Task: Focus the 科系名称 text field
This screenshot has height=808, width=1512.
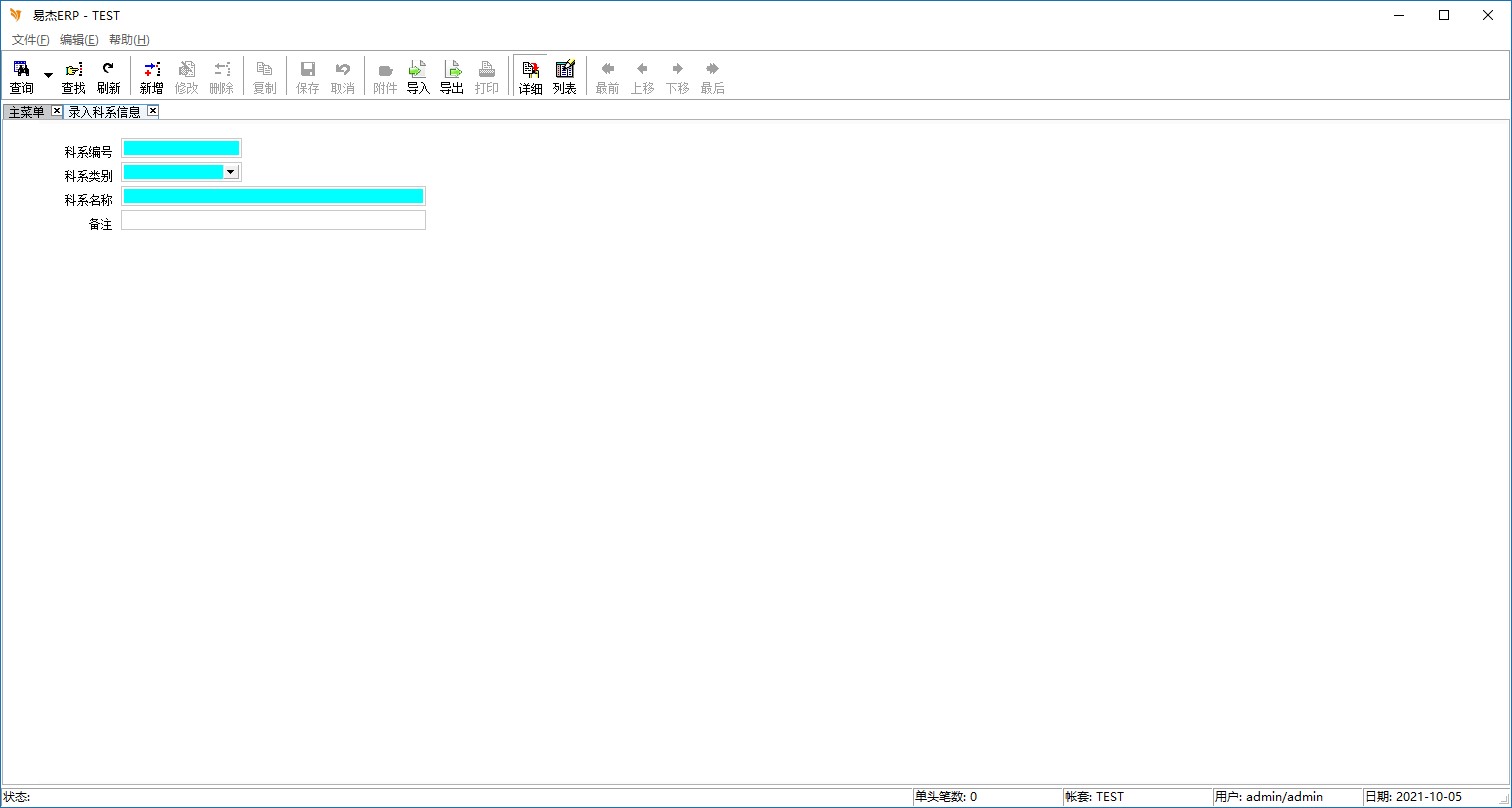Action: click(x=273, y=196)
